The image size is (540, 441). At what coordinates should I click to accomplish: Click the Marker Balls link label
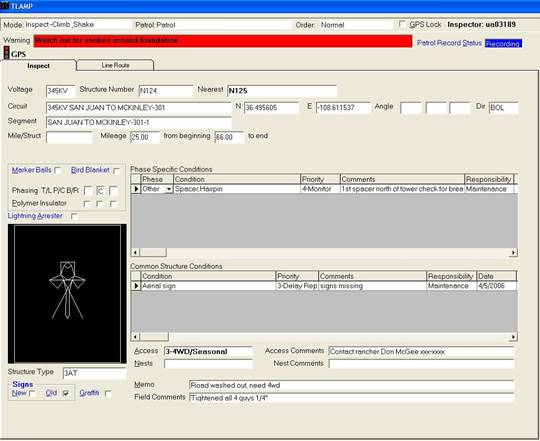click(x=31, y=170)
